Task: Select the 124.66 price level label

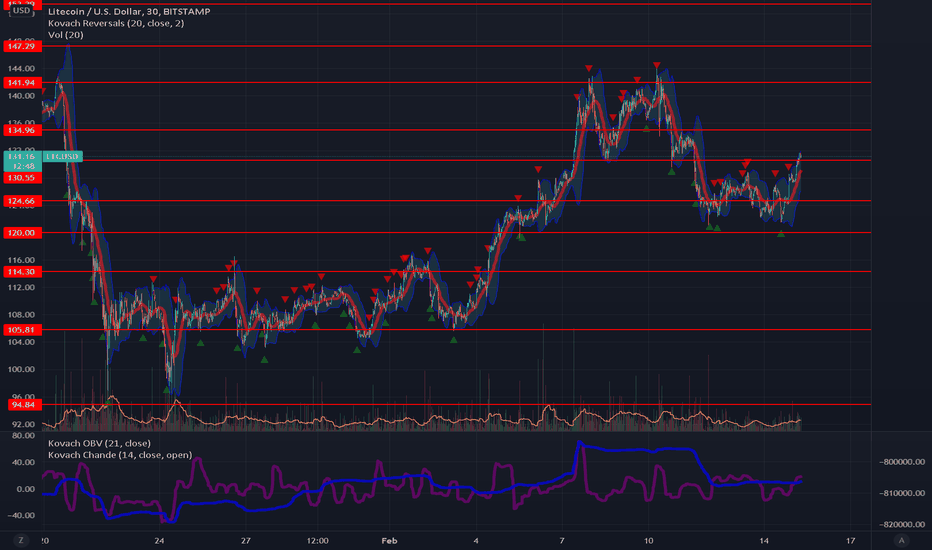Action: 22,201
